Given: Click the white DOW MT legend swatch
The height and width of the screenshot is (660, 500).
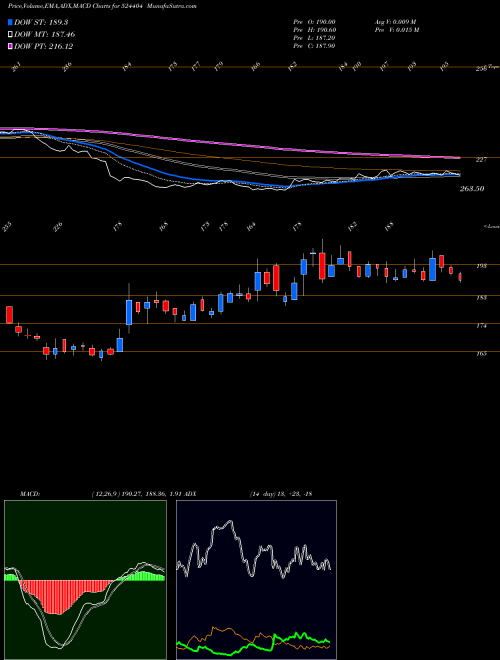Looking at the screenshot, I should [x=11, y=35].
